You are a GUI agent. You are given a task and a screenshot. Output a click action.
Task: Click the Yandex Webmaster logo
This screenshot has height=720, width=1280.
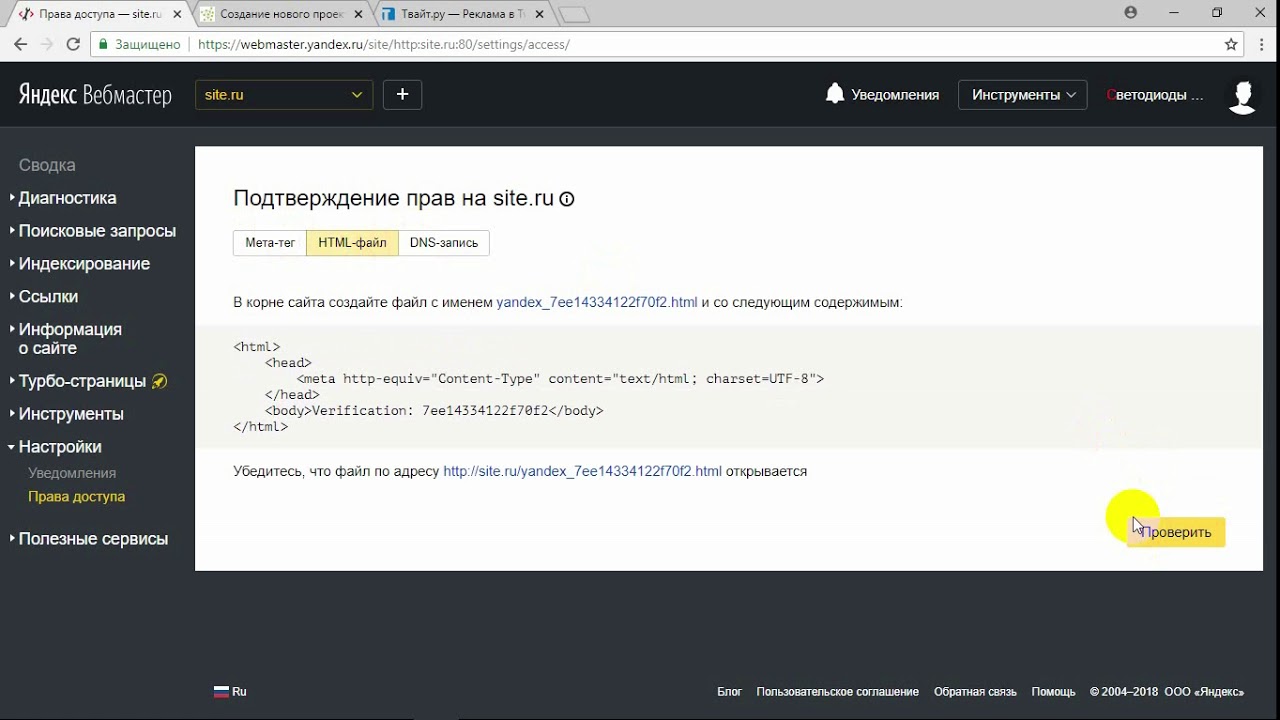tap(95, 95)
